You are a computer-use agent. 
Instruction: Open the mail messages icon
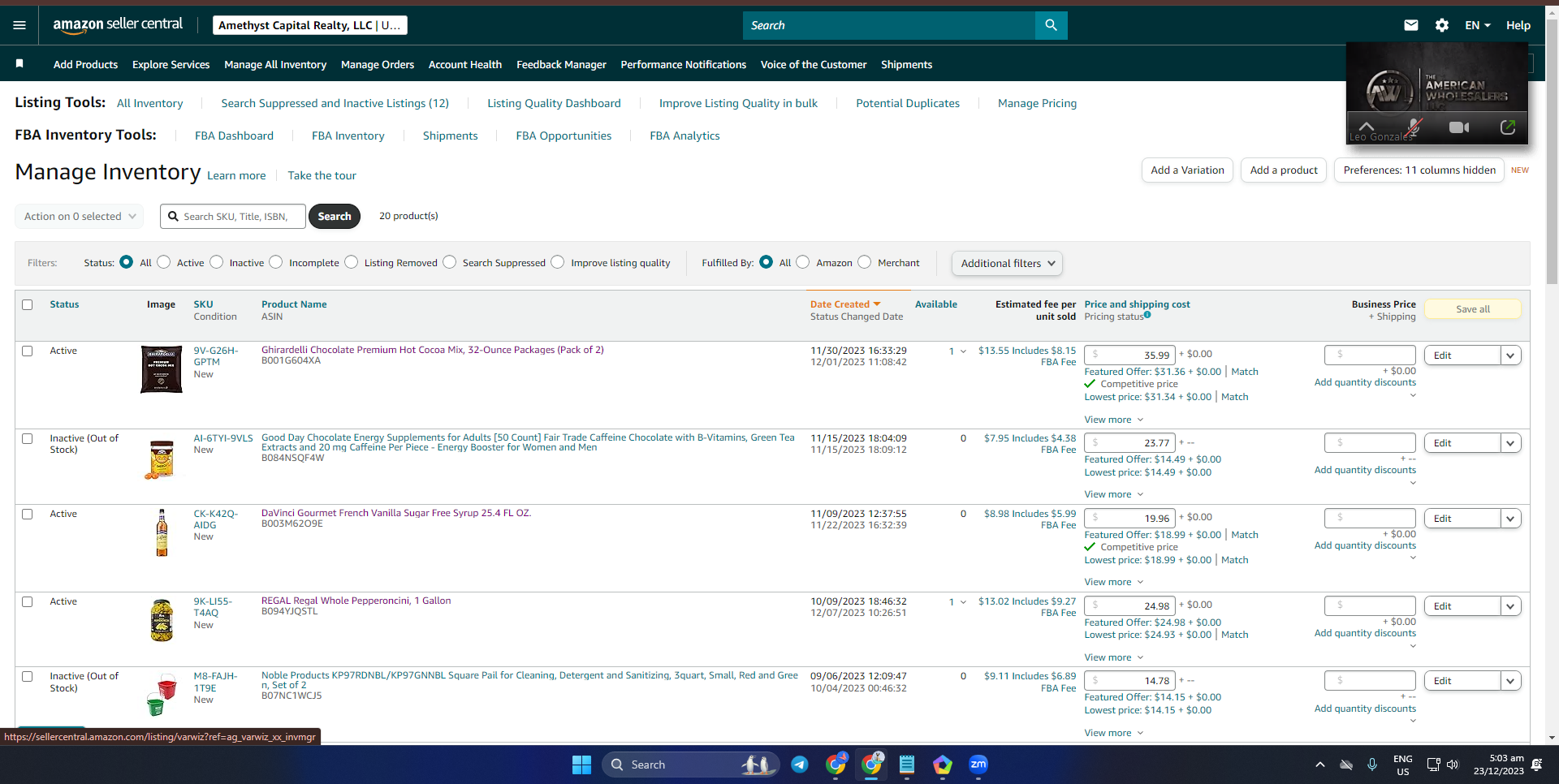pyautogui.click(x=1411, y=25)
